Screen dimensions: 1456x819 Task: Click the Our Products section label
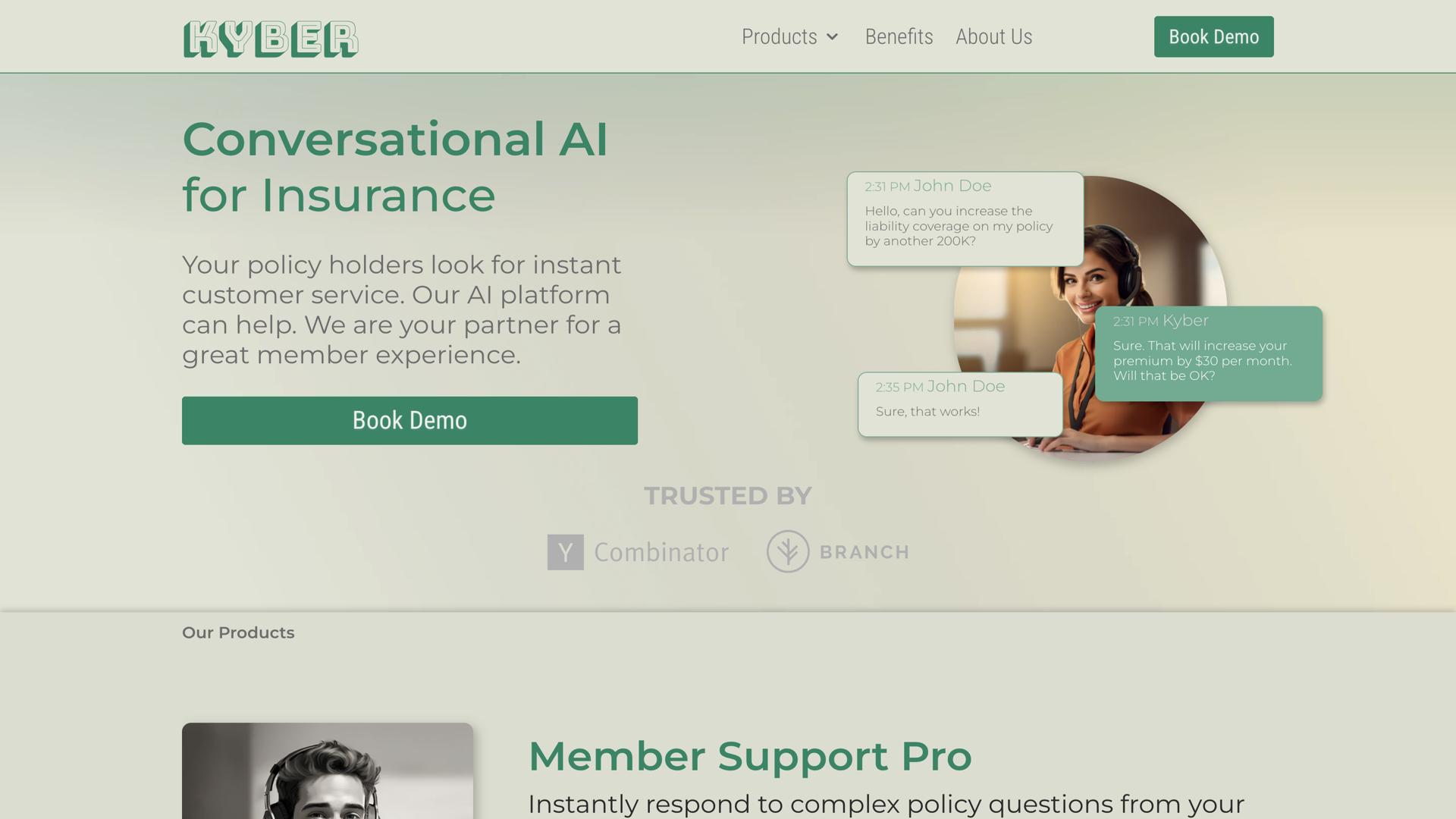[238, 632]
